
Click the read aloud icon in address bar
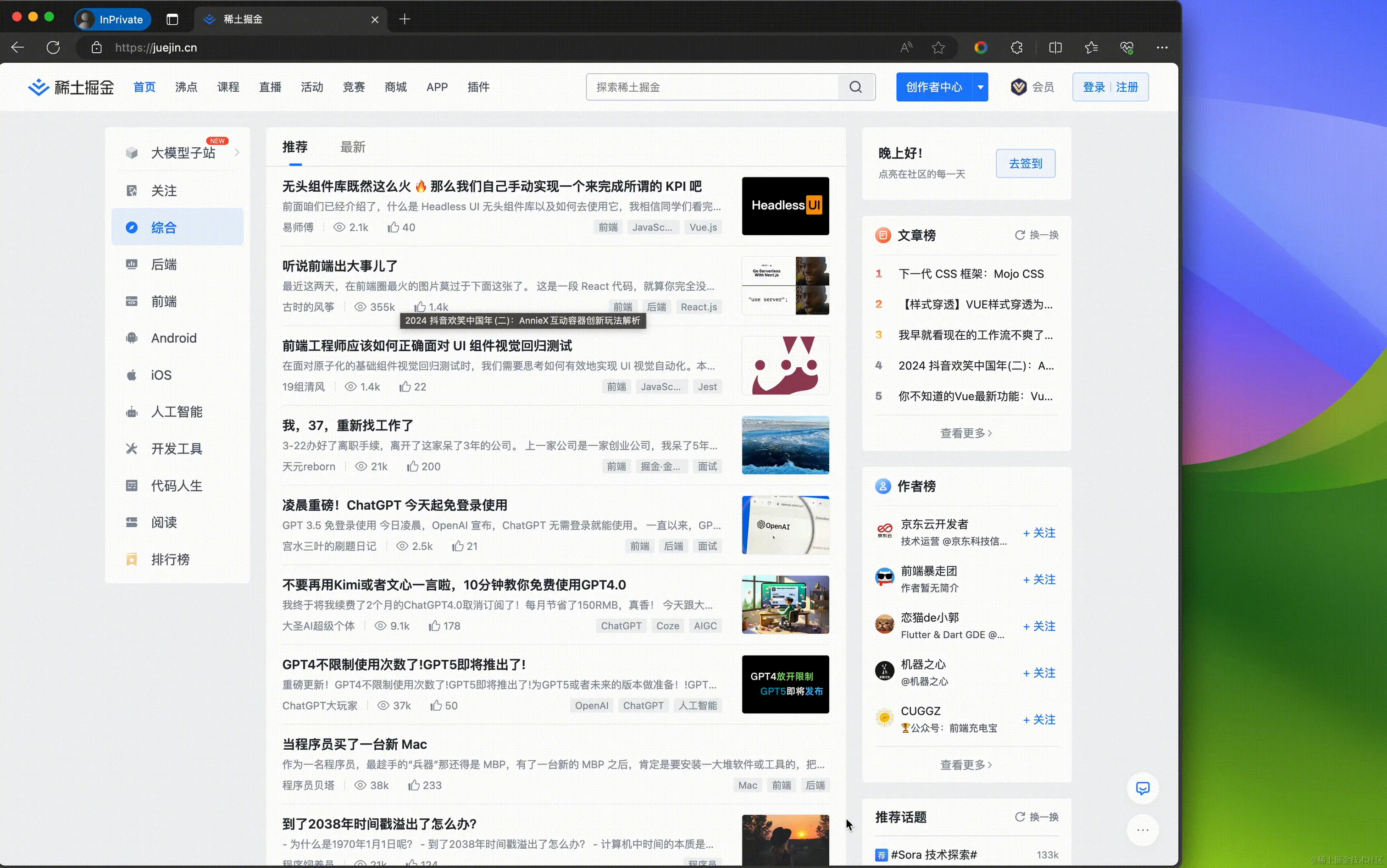point(906,48)
